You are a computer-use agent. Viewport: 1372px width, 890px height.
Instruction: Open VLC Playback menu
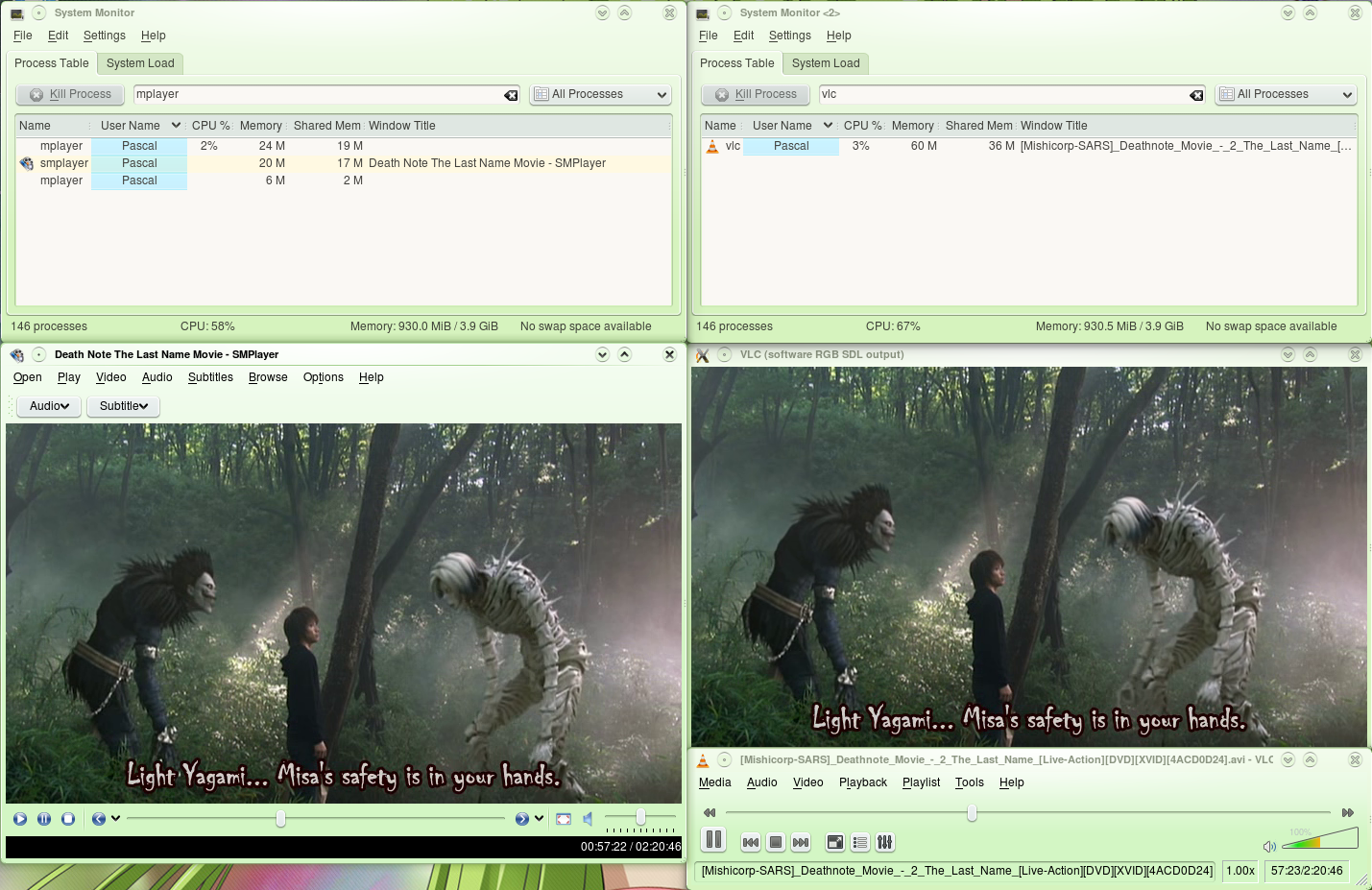863,782
